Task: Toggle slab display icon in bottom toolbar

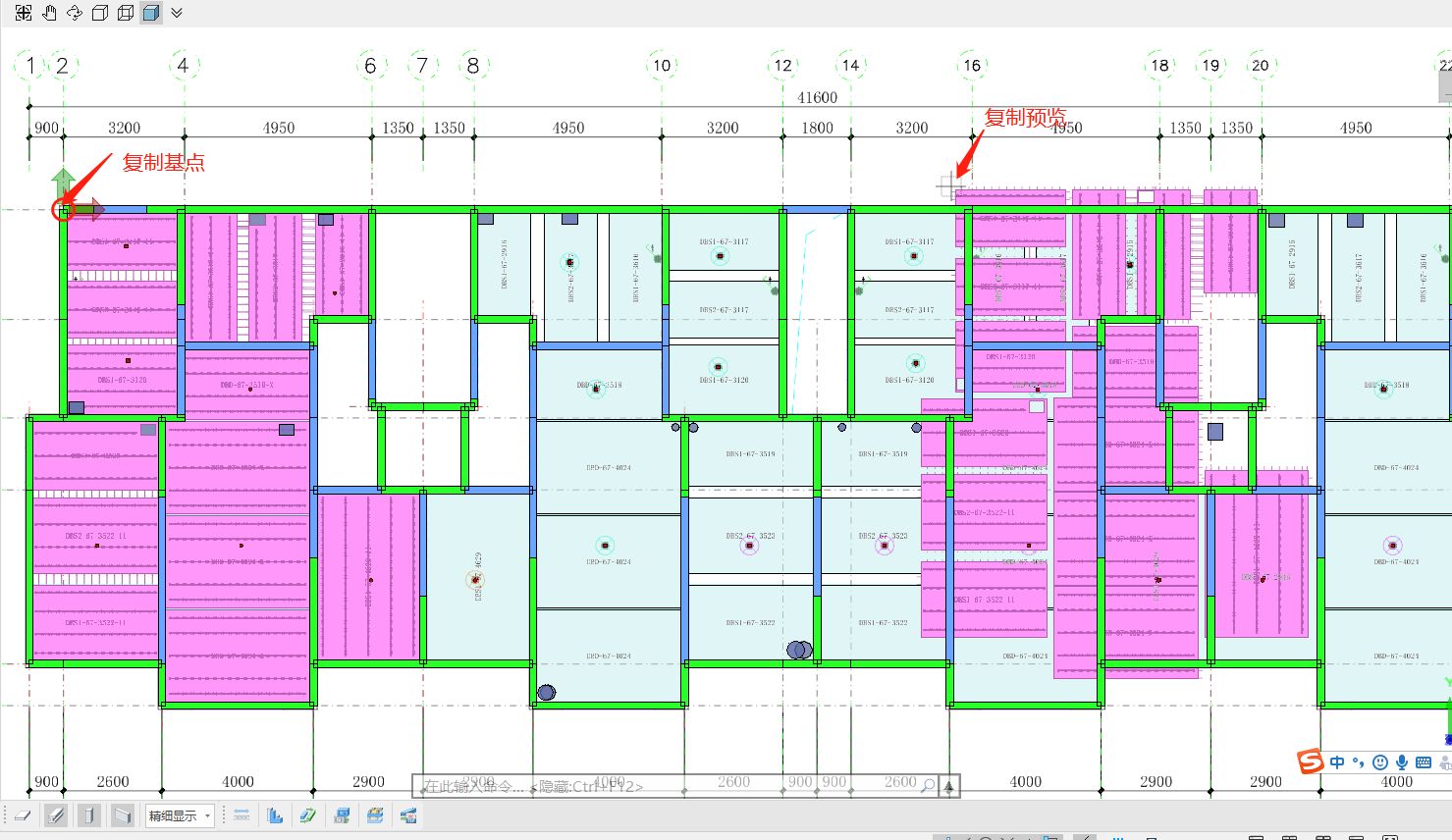Action: point(23,815)
